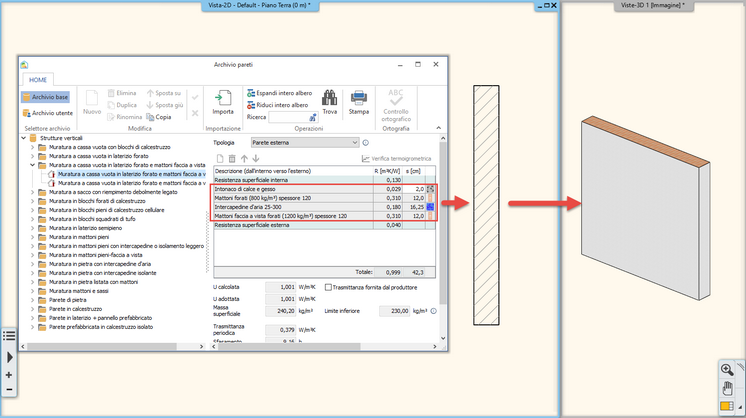Image resolution: width=746 pixels, height=418 pixels.
Task: Select the pan hand tool in 3D view
Action: [x=727, y=388]
